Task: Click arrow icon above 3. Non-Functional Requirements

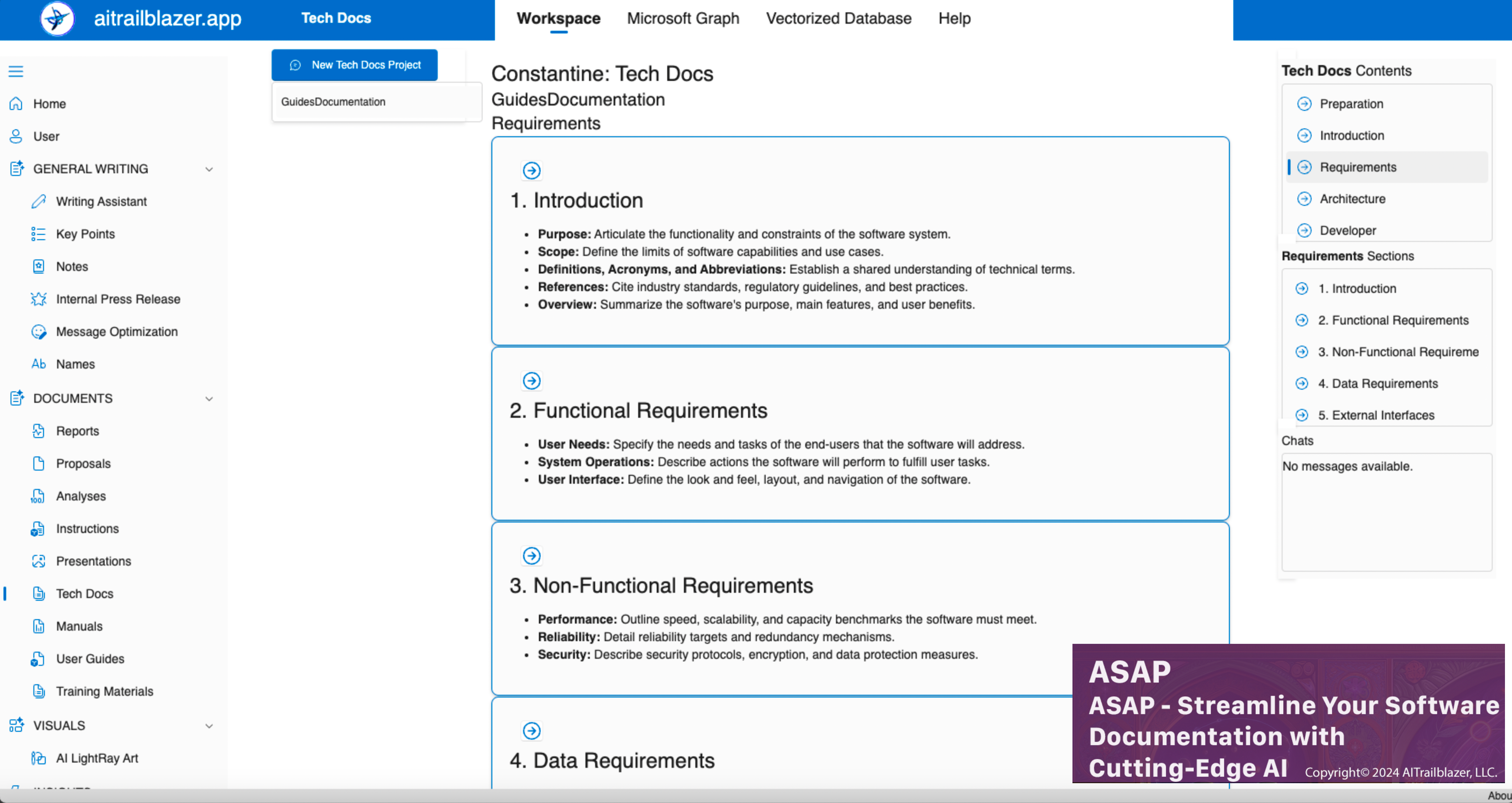Action: (532, 556)
